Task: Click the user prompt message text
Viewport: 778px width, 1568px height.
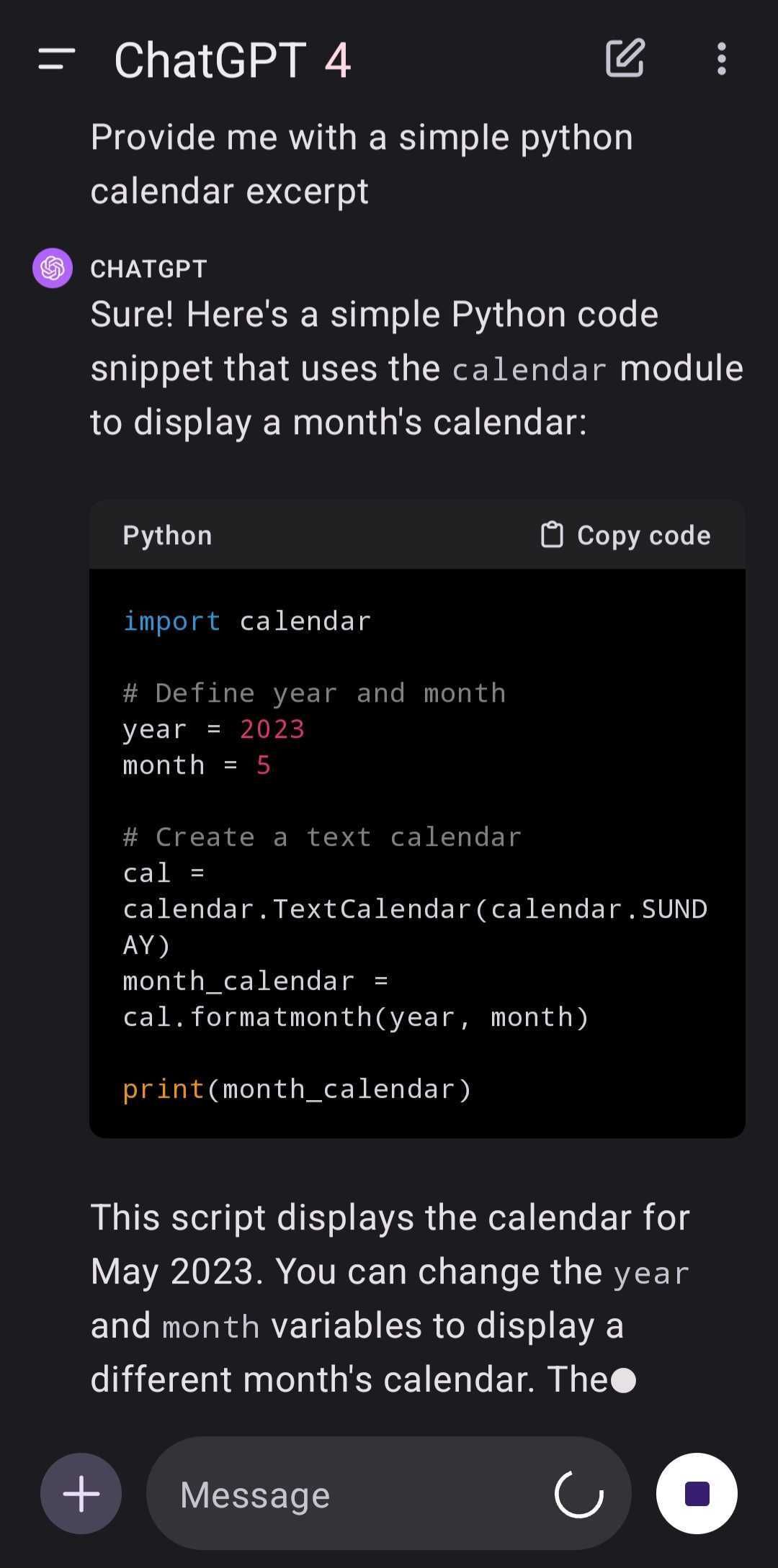Action: [360, 162]
